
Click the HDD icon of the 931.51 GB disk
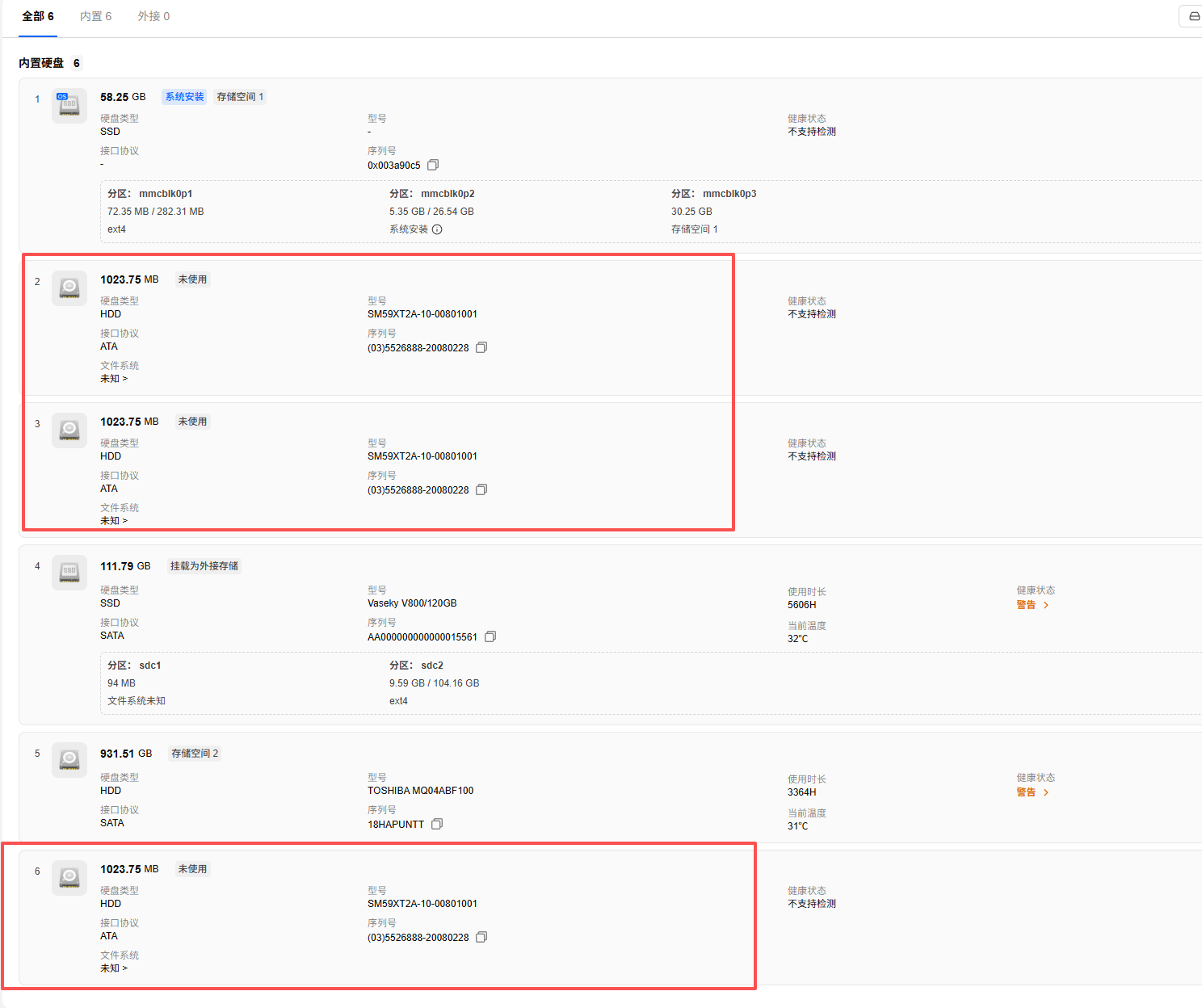(69, 760)
